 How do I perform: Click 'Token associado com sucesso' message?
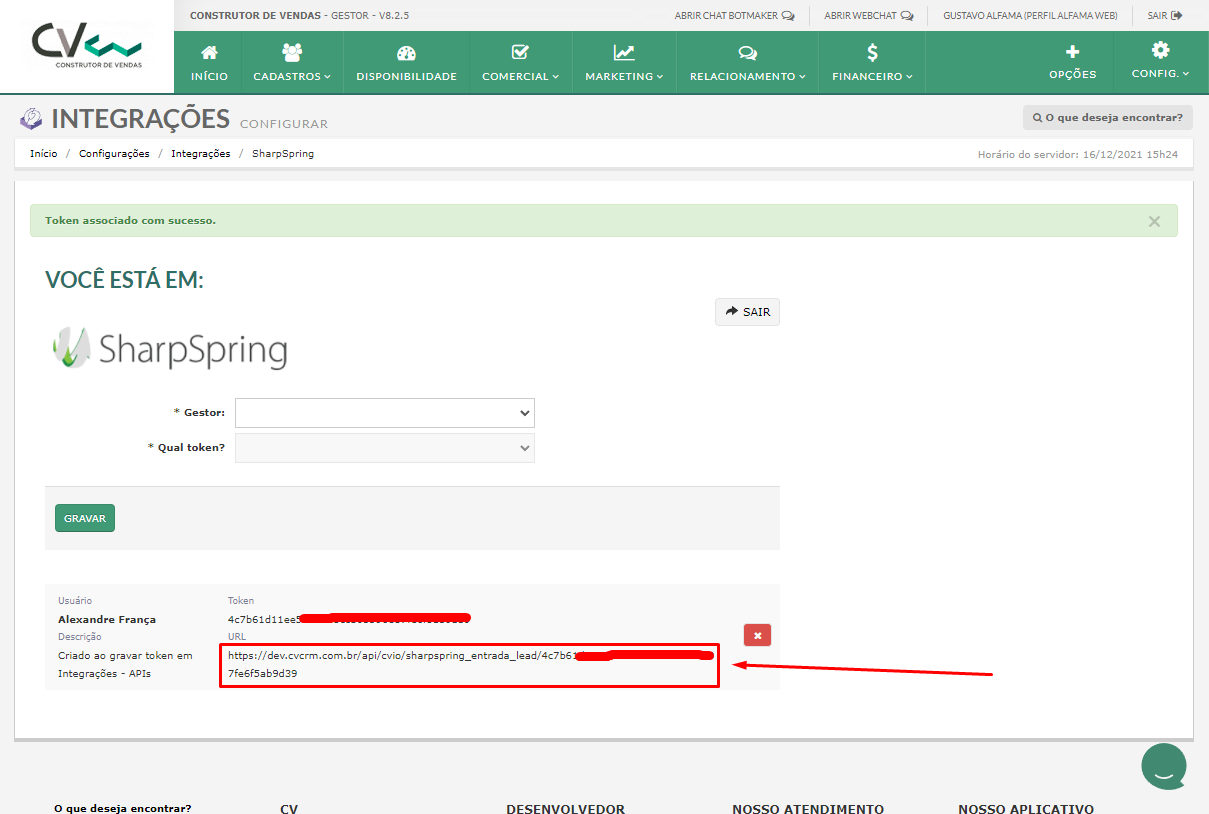pos(130,220)
